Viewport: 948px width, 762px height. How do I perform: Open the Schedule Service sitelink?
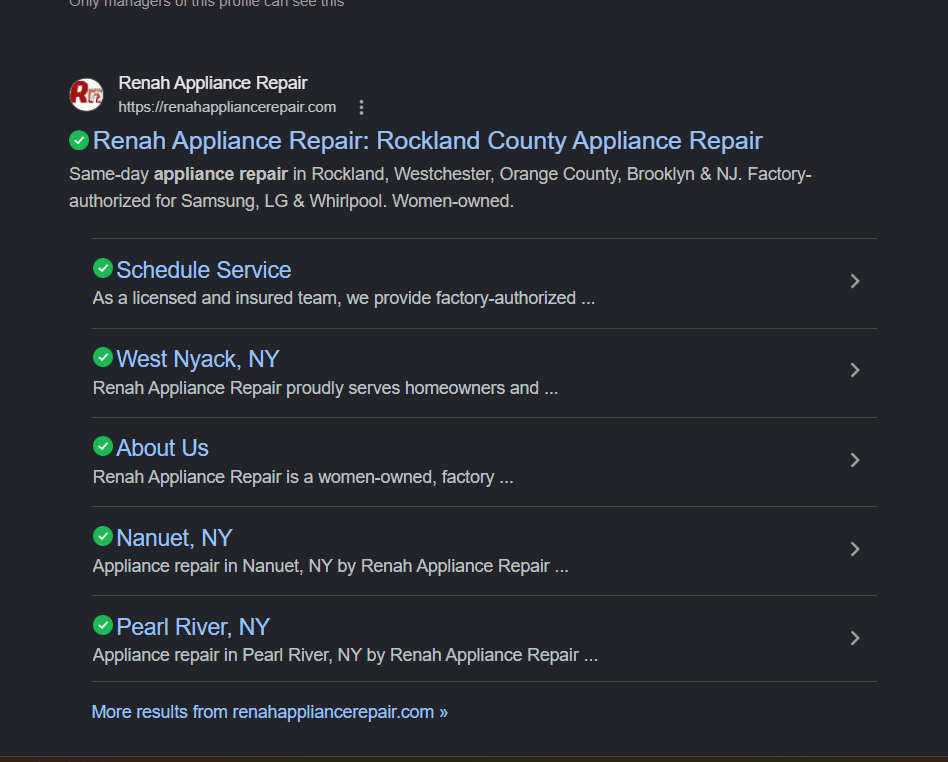click(204, 270)
